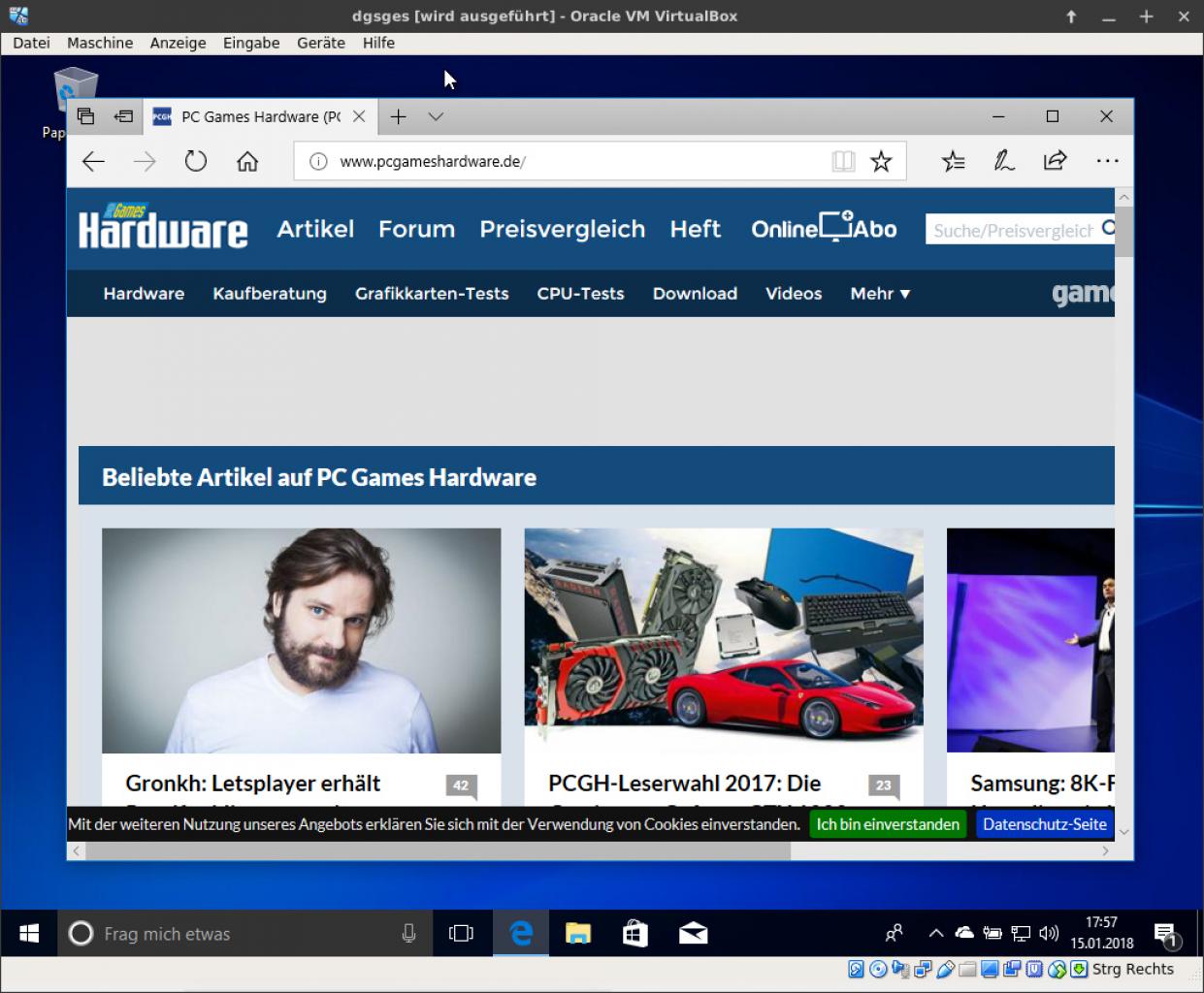Image resolution: width=1204 pixels, height=993 pixels.
Task: Open Videos in the sub navigation
Action: [x=794, y=293]
